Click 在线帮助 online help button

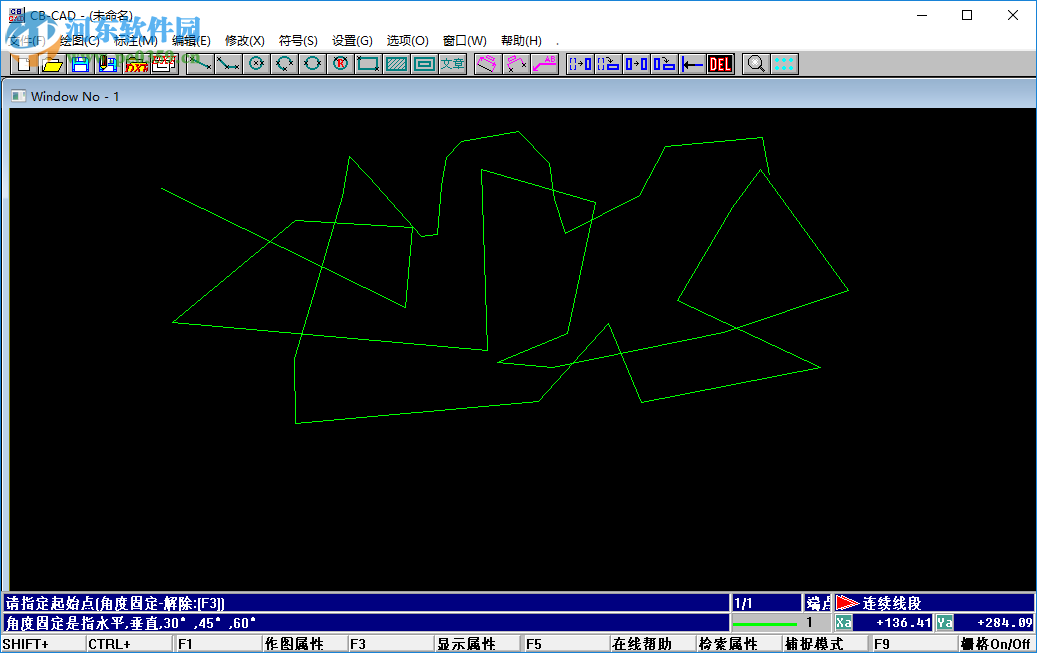pyautogui.click(x=644, y=643)
